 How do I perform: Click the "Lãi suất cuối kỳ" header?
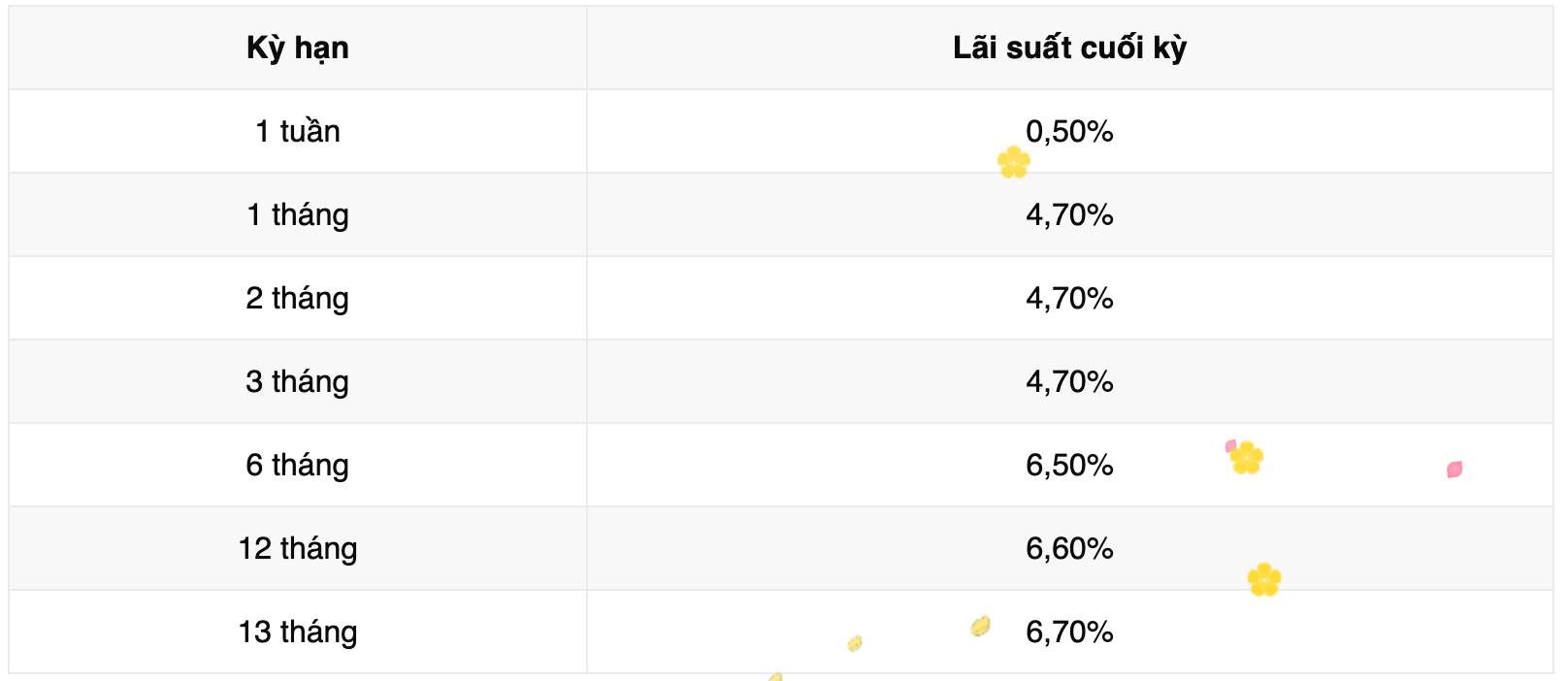(x=1069, y=48)
